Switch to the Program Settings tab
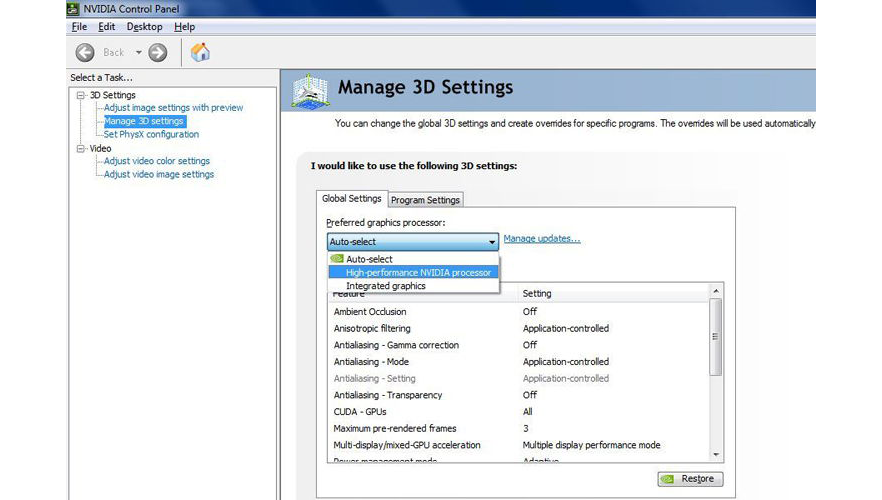The image size is (882, 500). coord(426,200)
